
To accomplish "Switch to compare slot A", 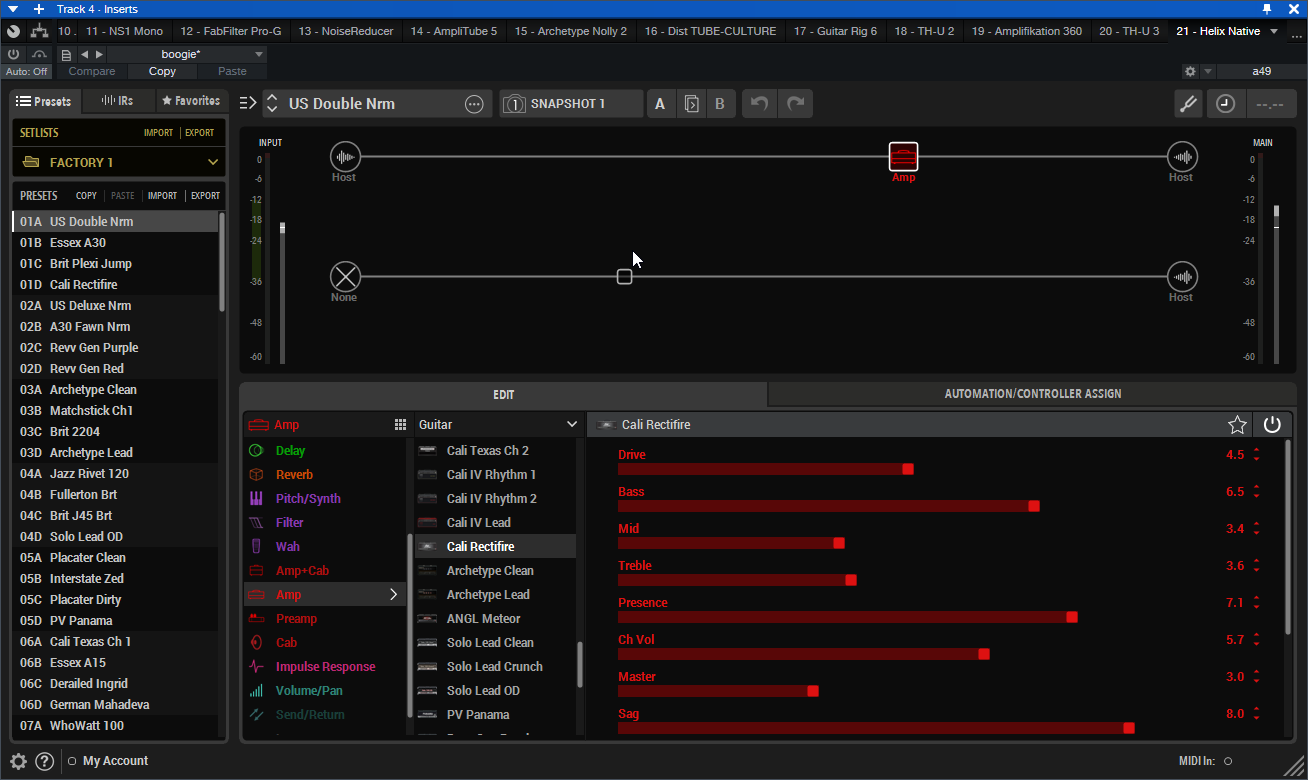I will [x=660, y=104].
